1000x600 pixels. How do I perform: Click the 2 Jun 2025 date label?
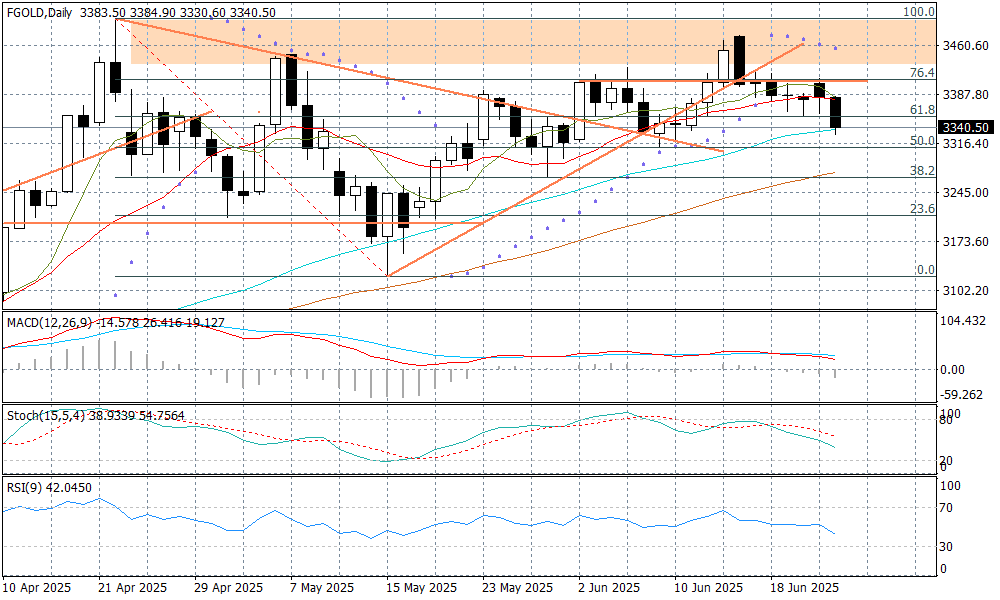[607, 587]
